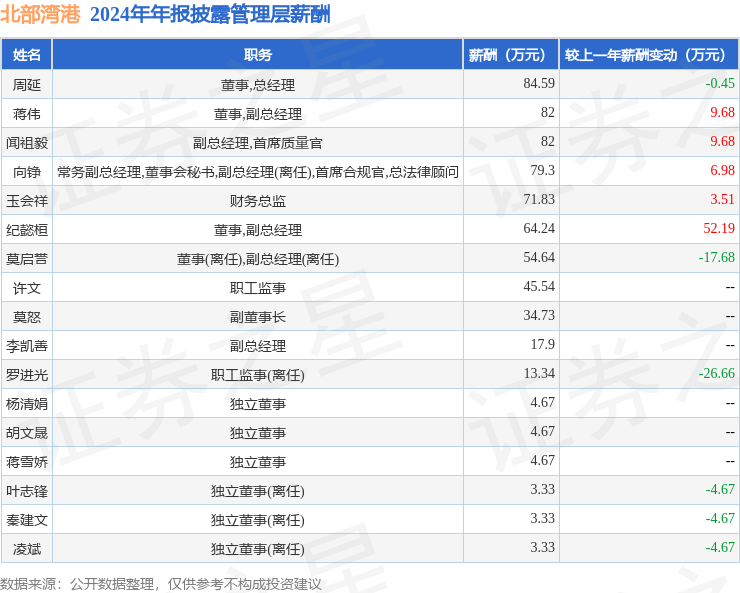Click 向铮's long position description

click(x=258, y=172)
